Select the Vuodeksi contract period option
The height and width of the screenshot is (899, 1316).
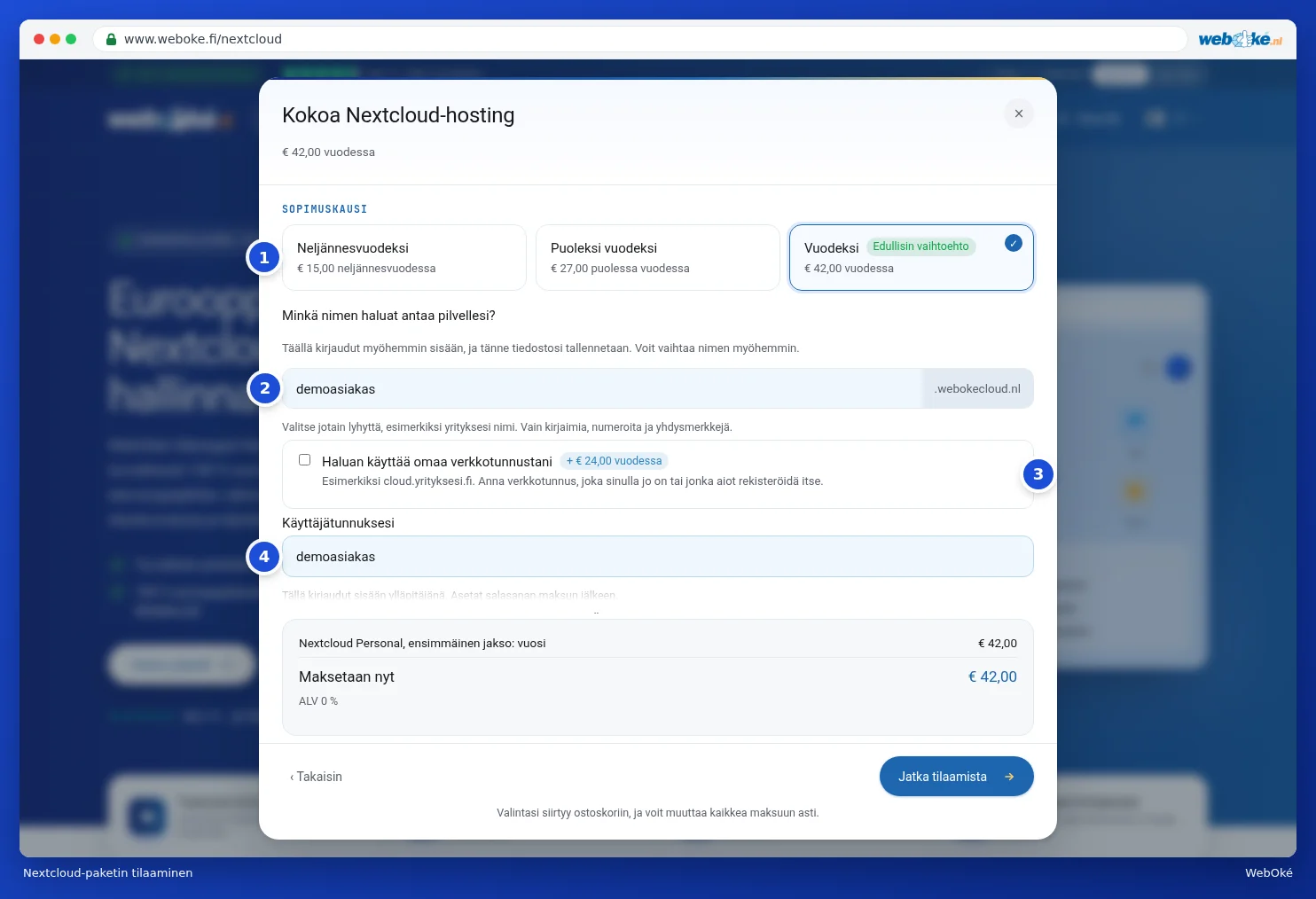point(912,257)
